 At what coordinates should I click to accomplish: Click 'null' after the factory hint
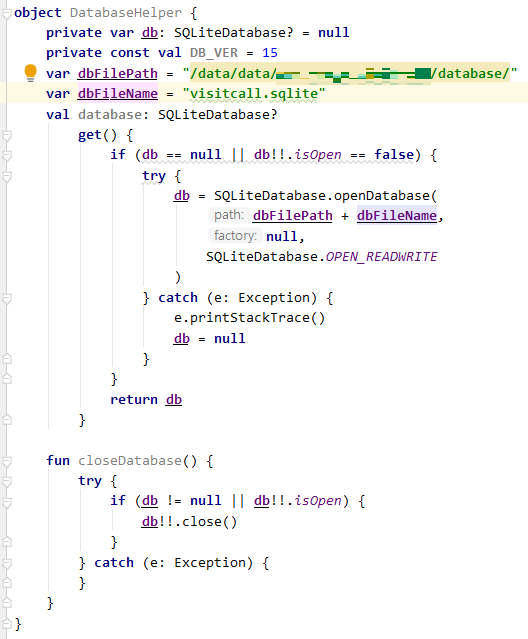pyautogui.click(x=282, y=236)
